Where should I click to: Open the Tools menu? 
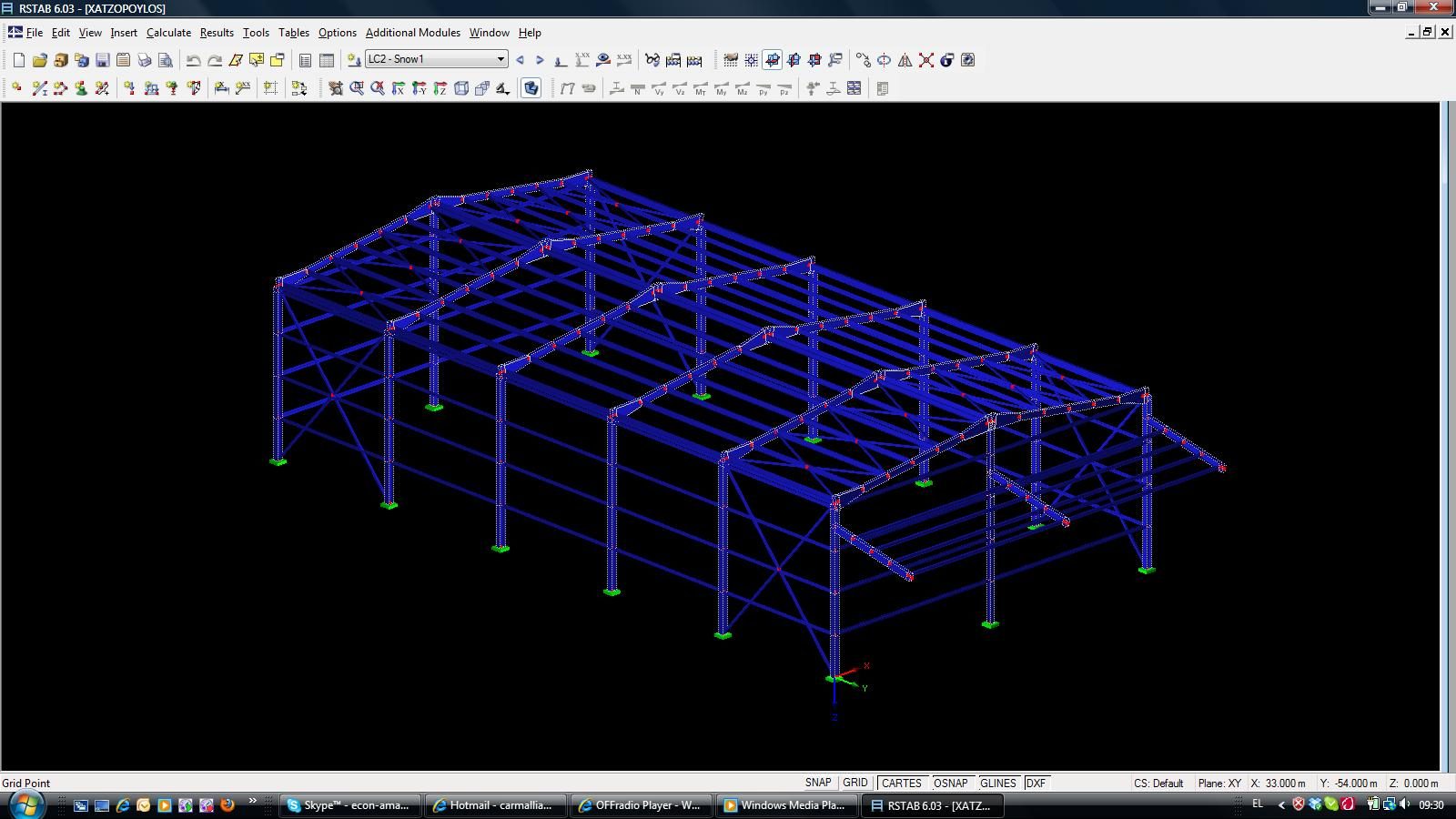[x=256, y=32]
